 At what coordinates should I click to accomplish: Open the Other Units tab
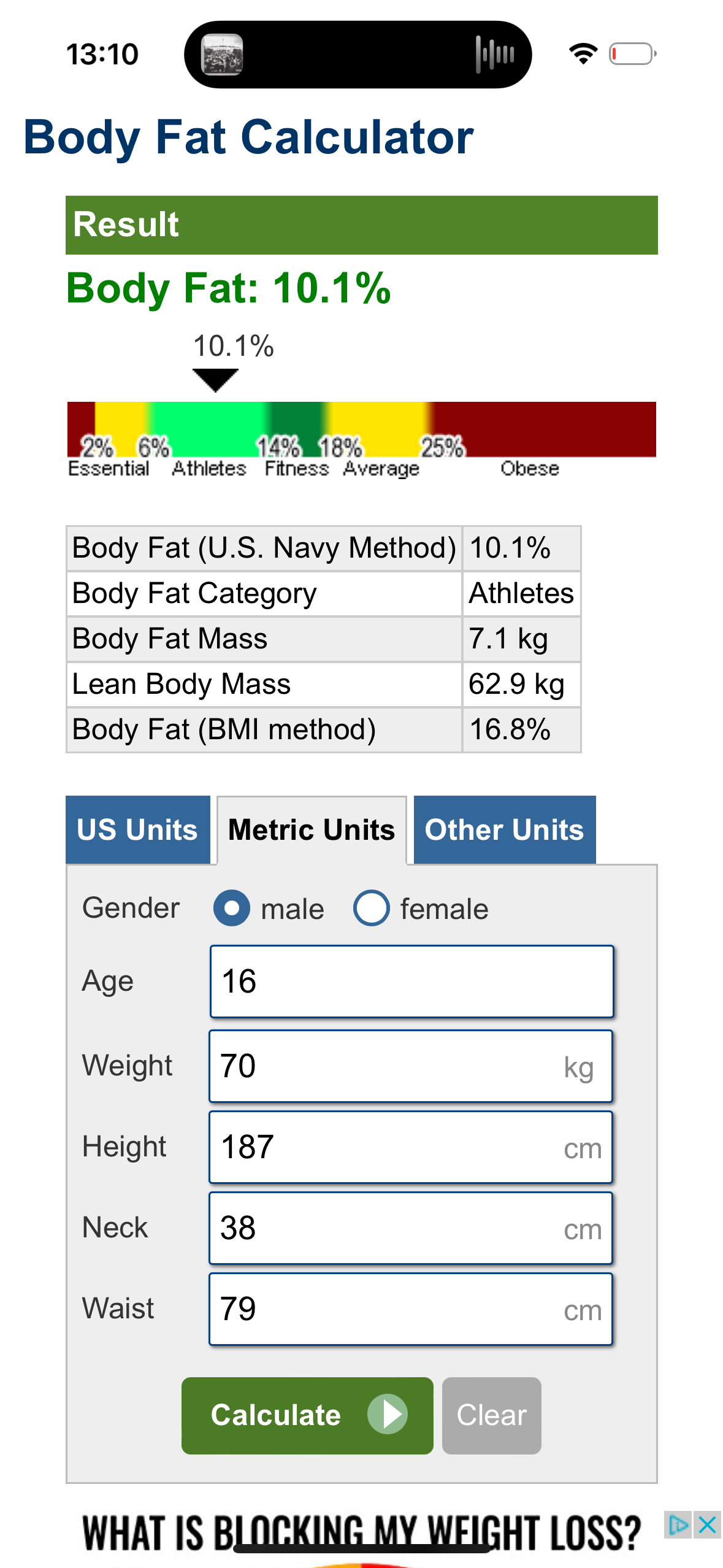pos(505,829)
